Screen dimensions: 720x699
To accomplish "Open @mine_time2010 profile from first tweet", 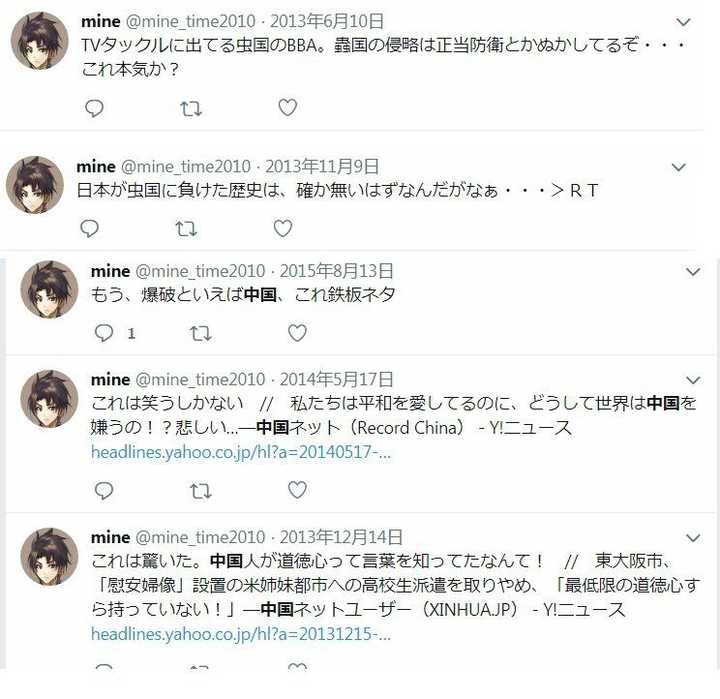I will click(x=191, y=21).
